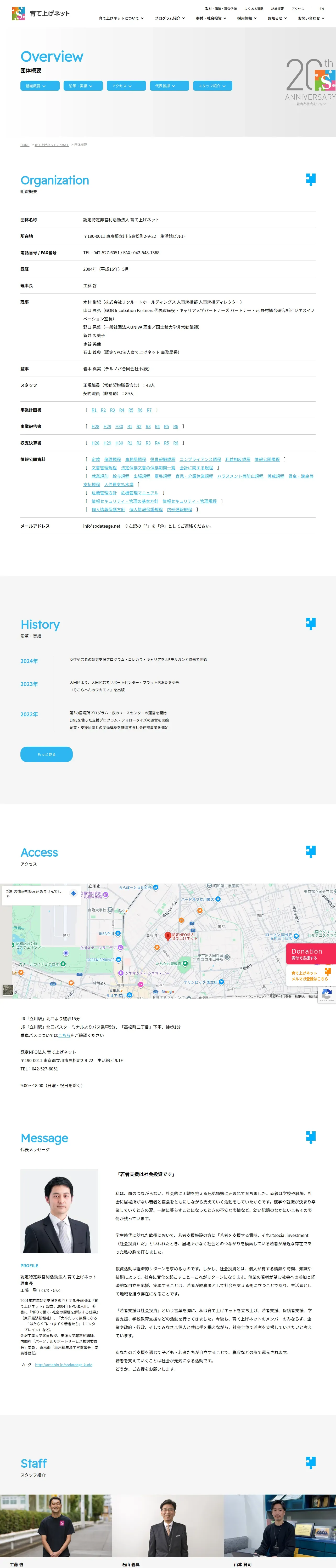Open ハラスメント等防止規程 link
This screenshot has width=336, height=1568.
[x=240, y=476]
